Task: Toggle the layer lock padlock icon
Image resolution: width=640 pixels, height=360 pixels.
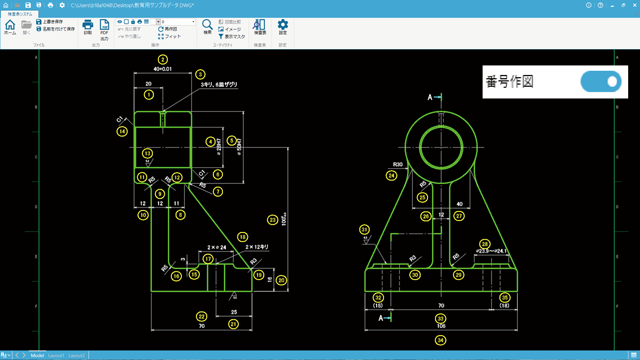Action: 133,22
